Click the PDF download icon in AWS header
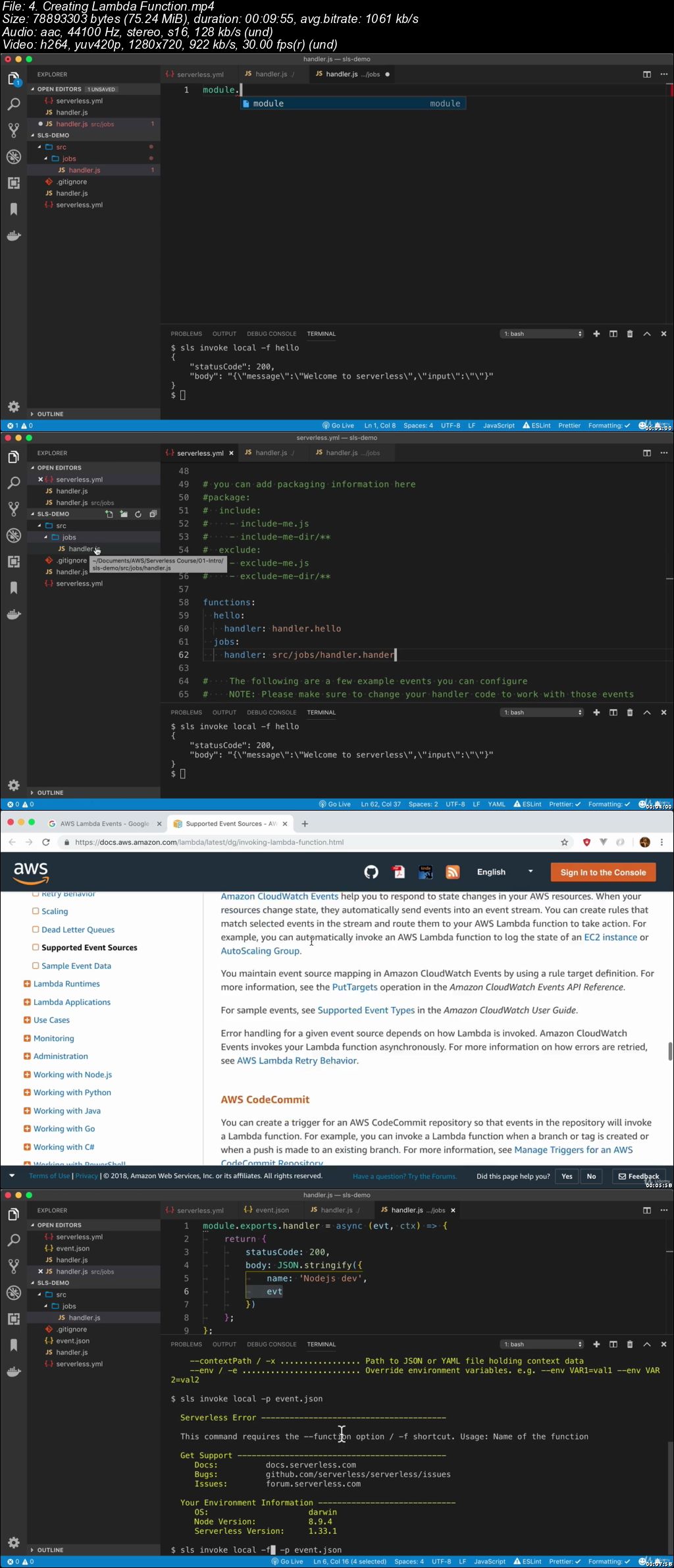674x1568 pixels. 398,872
